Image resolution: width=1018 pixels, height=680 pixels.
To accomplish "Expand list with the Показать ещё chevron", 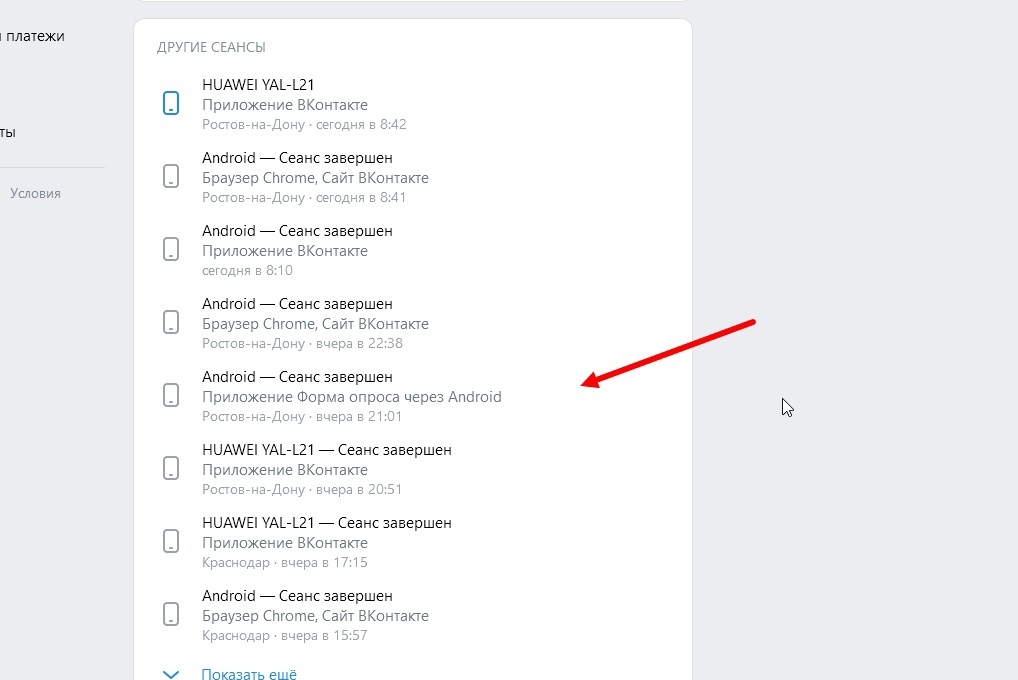I will pyautogui.click(x=171, y=674).
